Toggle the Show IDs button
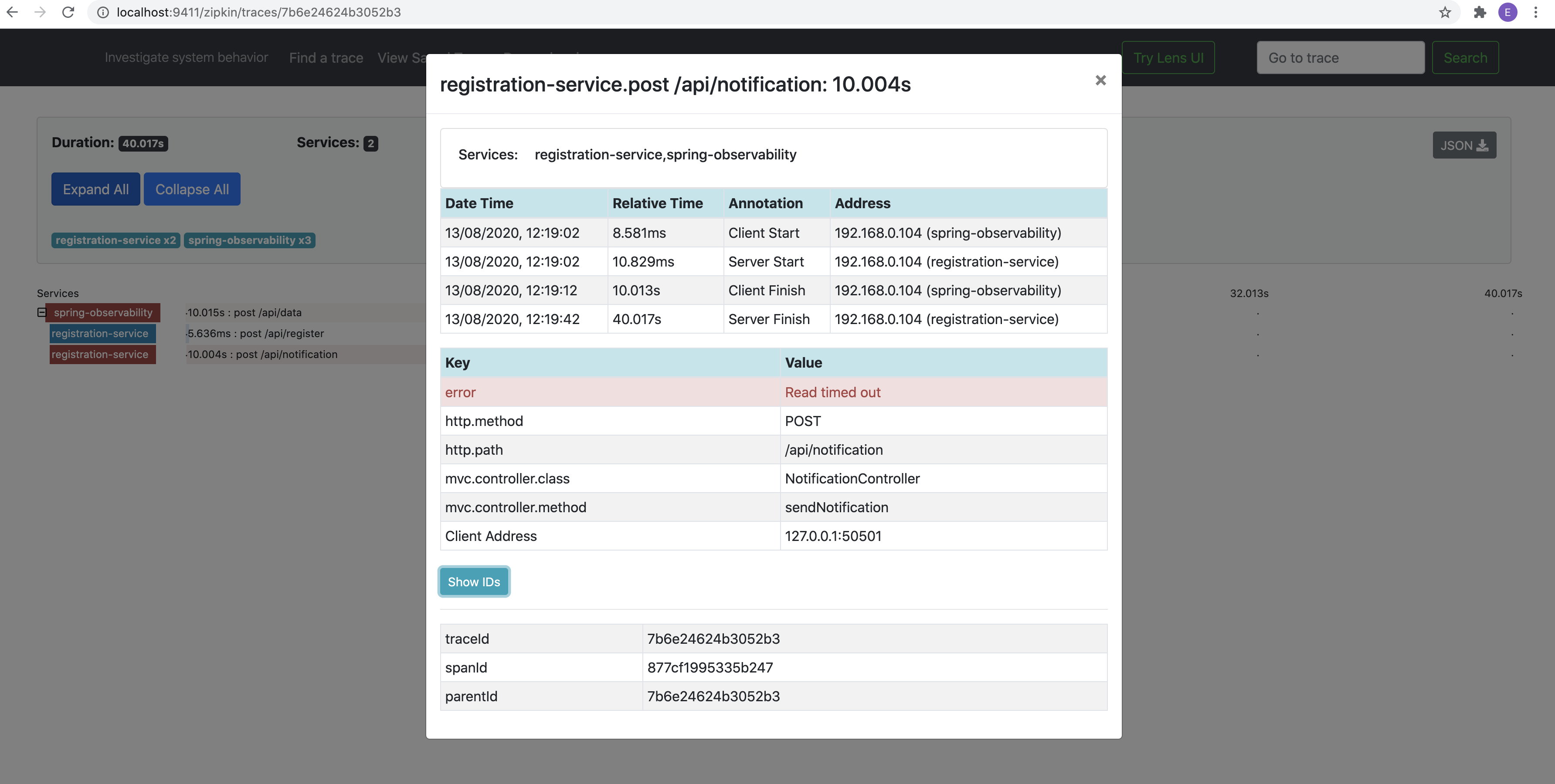 [x=474, y=582]
